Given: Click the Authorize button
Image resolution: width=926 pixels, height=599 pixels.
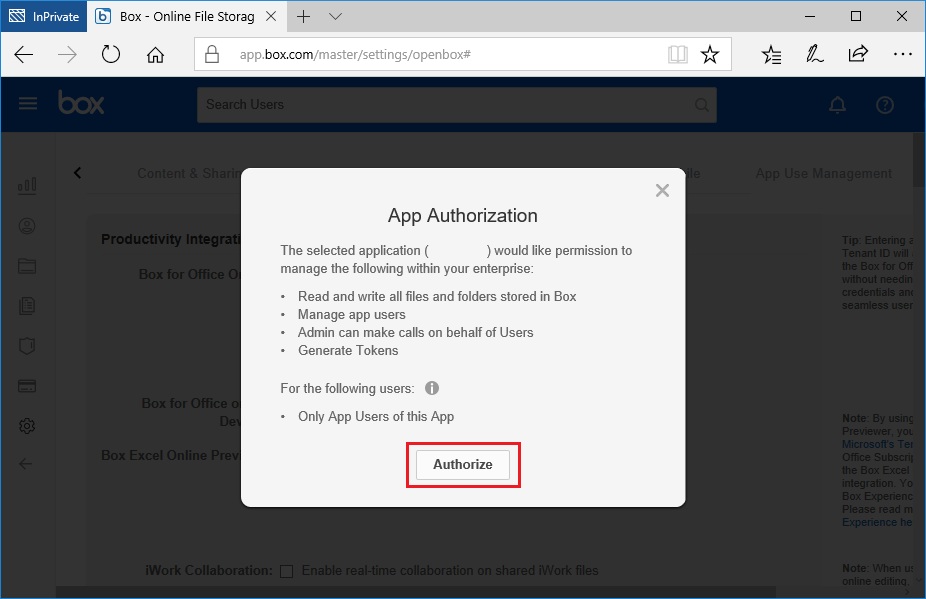Looking at the screenshot, I should (x=462, y=464).
